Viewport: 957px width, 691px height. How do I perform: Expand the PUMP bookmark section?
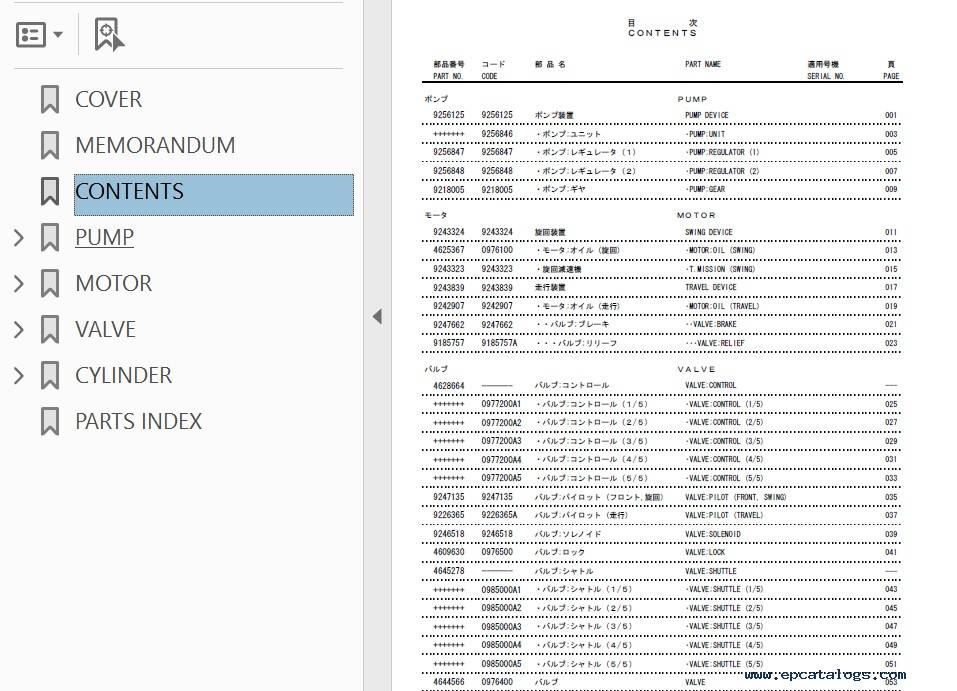tap(19, 237)
